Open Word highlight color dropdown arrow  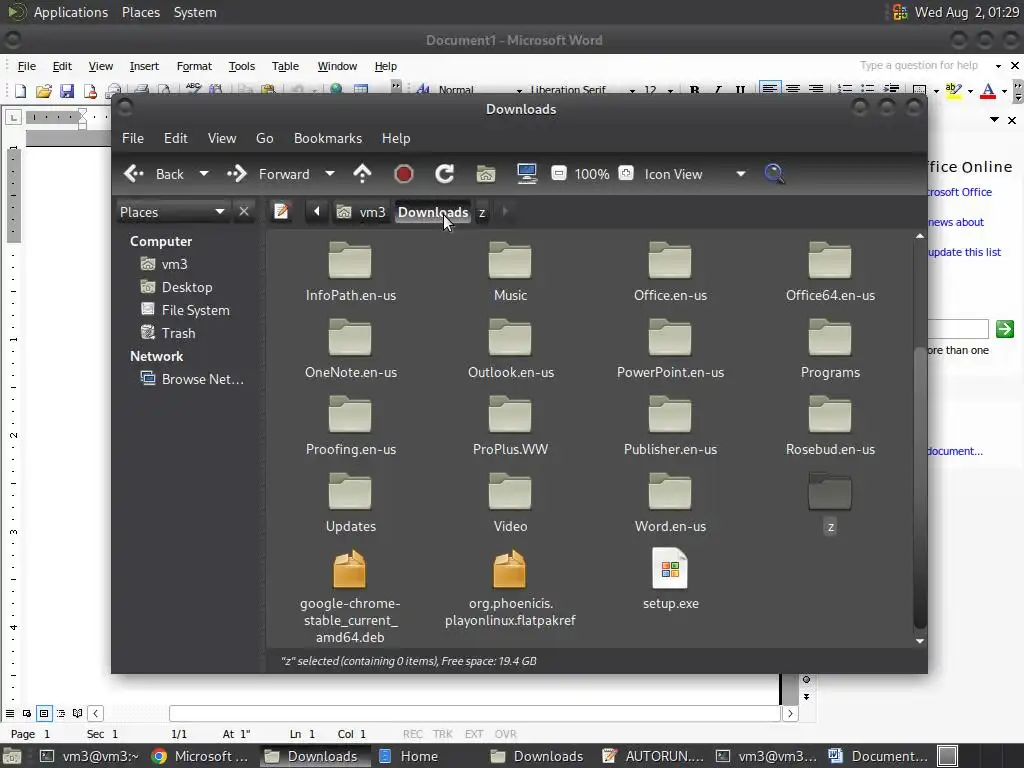(x=970, y=91)
